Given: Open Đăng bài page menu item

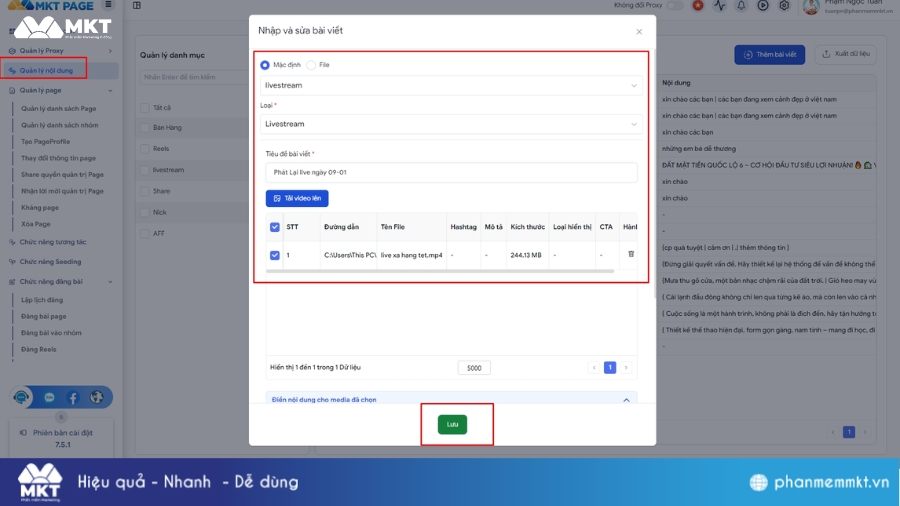Looking at the screenshot, I should pyautogui.click(x=44, y=317).
